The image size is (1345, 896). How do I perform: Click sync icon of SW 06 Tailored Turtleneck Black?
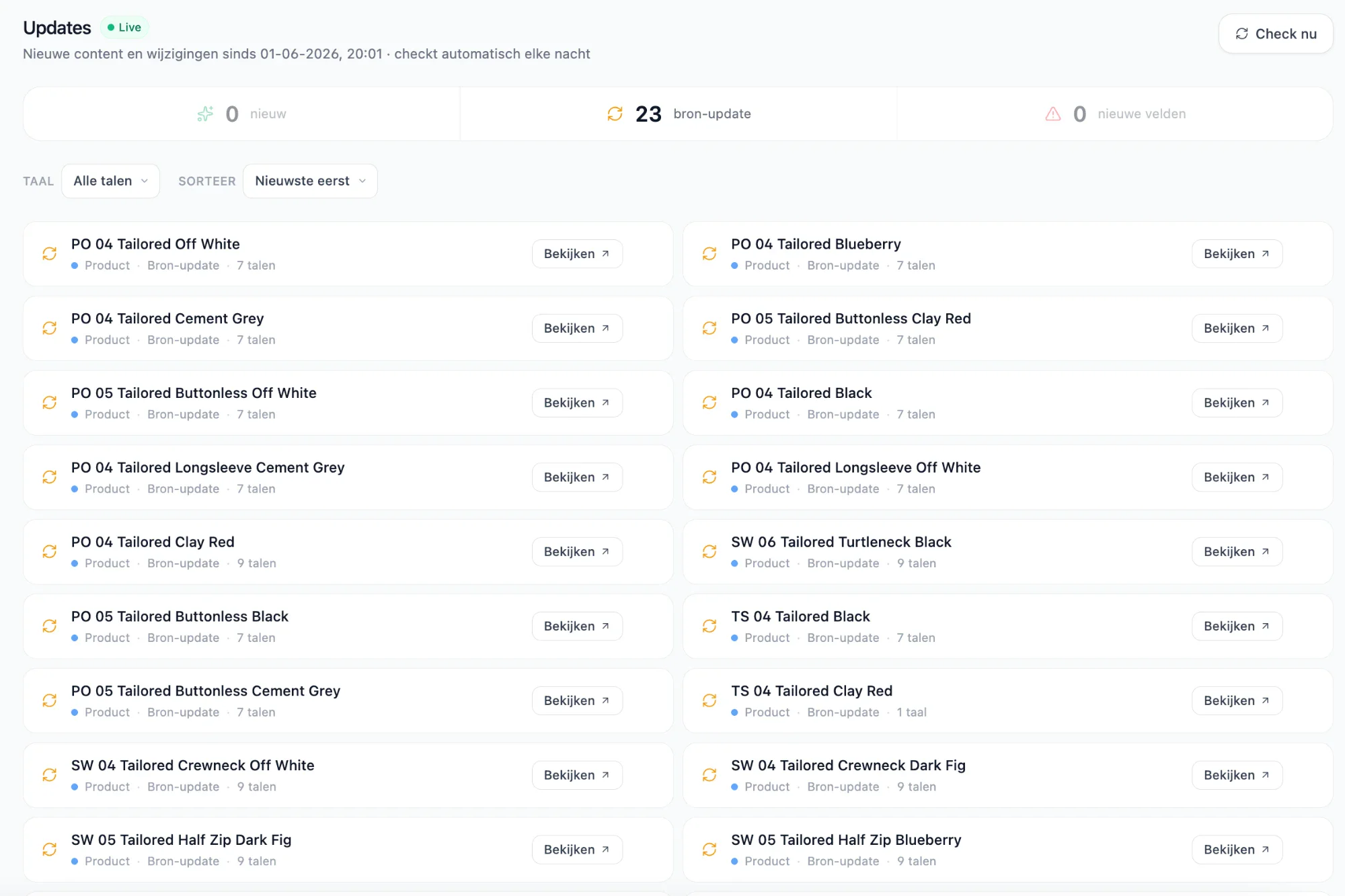pos(709,552)
